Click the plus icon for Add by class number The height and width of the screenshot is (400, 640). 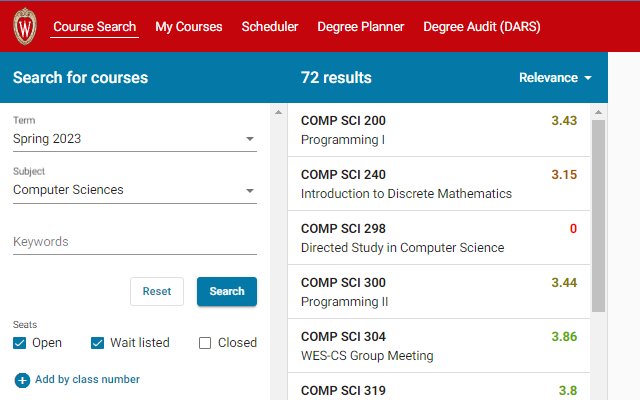[22, 380]
